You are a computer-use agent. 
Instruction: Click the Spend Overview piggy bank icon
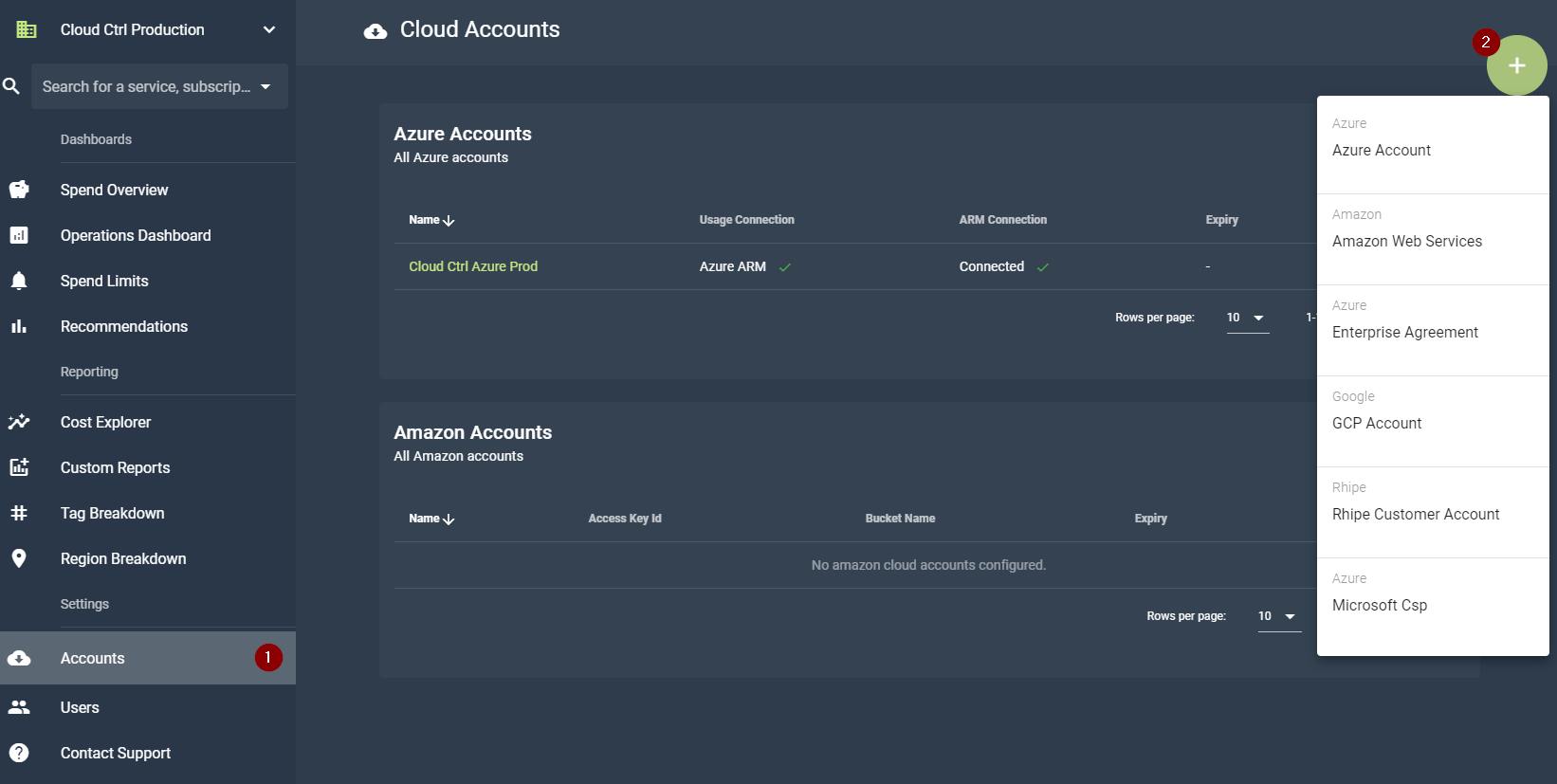pyautogui.click(x=19, y=190)
